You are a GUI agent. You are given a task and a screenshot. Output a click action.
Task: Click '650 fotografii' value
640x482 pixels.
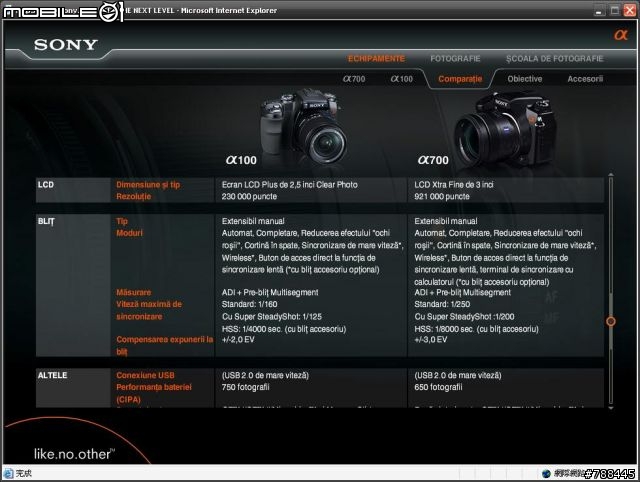438,387
